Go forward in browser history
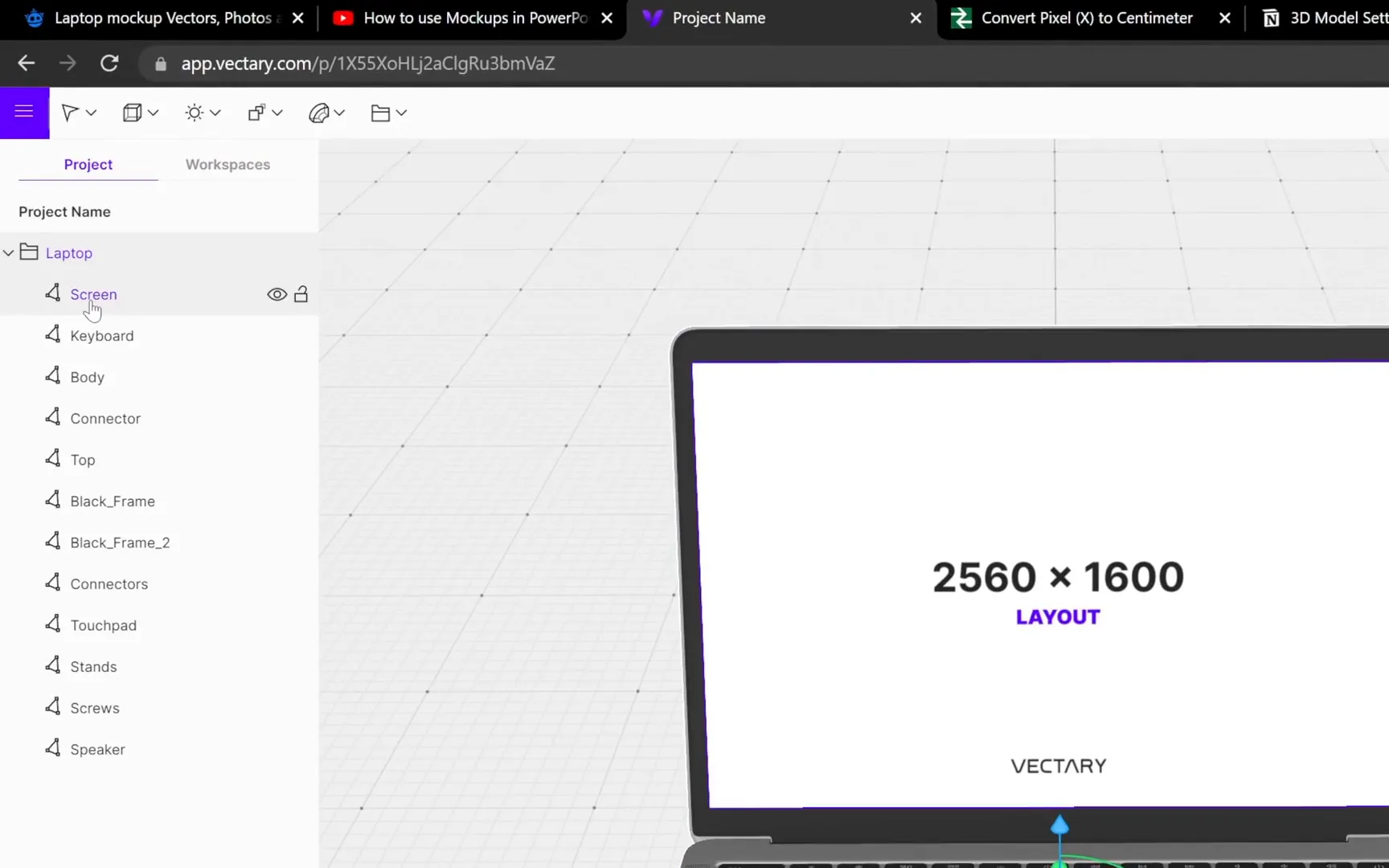The image size is (1389, 868). [x=68, y=63]
